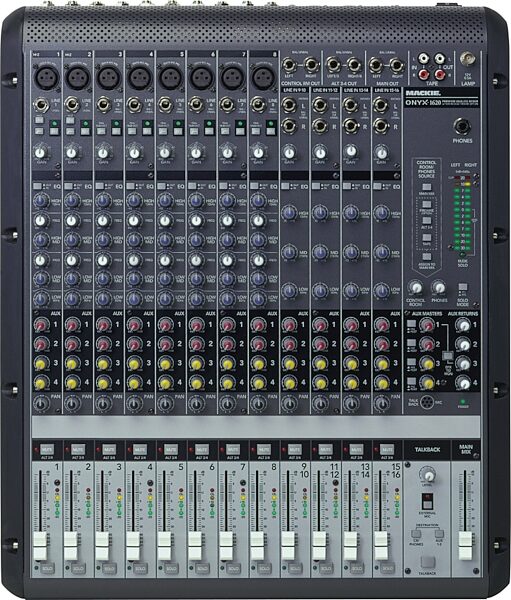511x600 pixels.
Task: Mute channel 1
Action: pos(47,450)
